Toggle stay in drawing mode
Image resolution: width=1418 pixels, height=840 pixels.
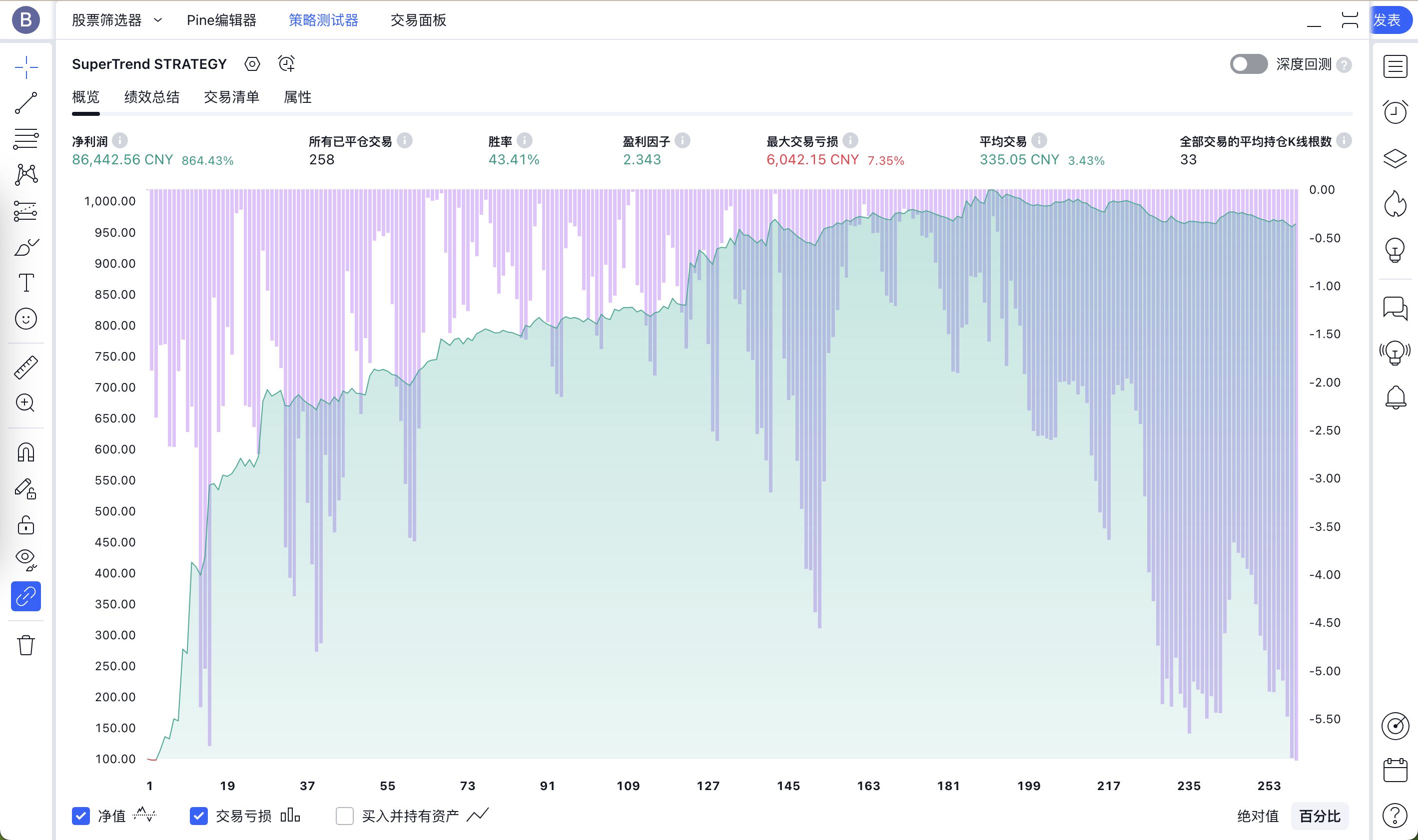[26, 488]
